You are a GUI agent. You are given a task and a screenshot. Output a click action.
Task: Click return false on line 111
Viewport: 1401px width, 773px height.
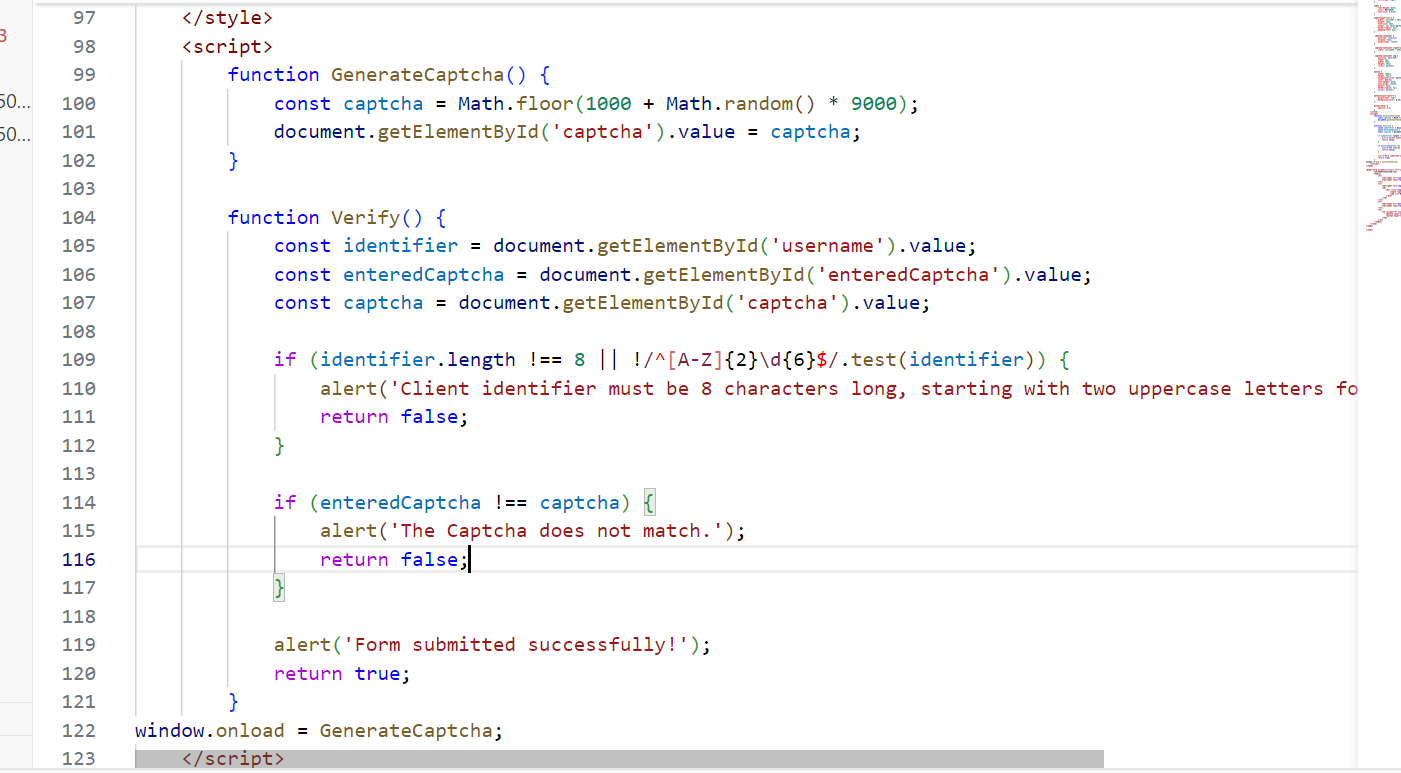pyautogui.click(x=390, y=417)
